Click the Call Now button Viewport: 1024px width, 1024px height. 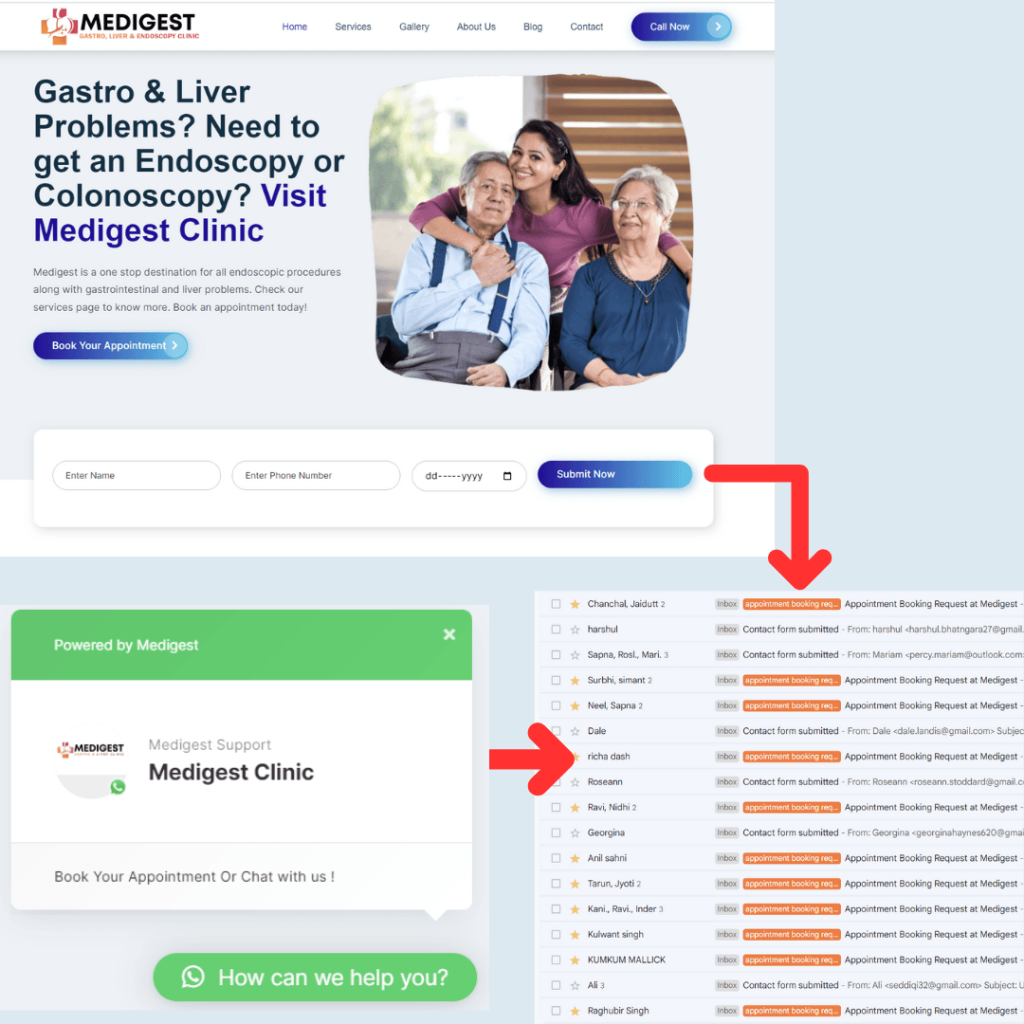[681, 27]
